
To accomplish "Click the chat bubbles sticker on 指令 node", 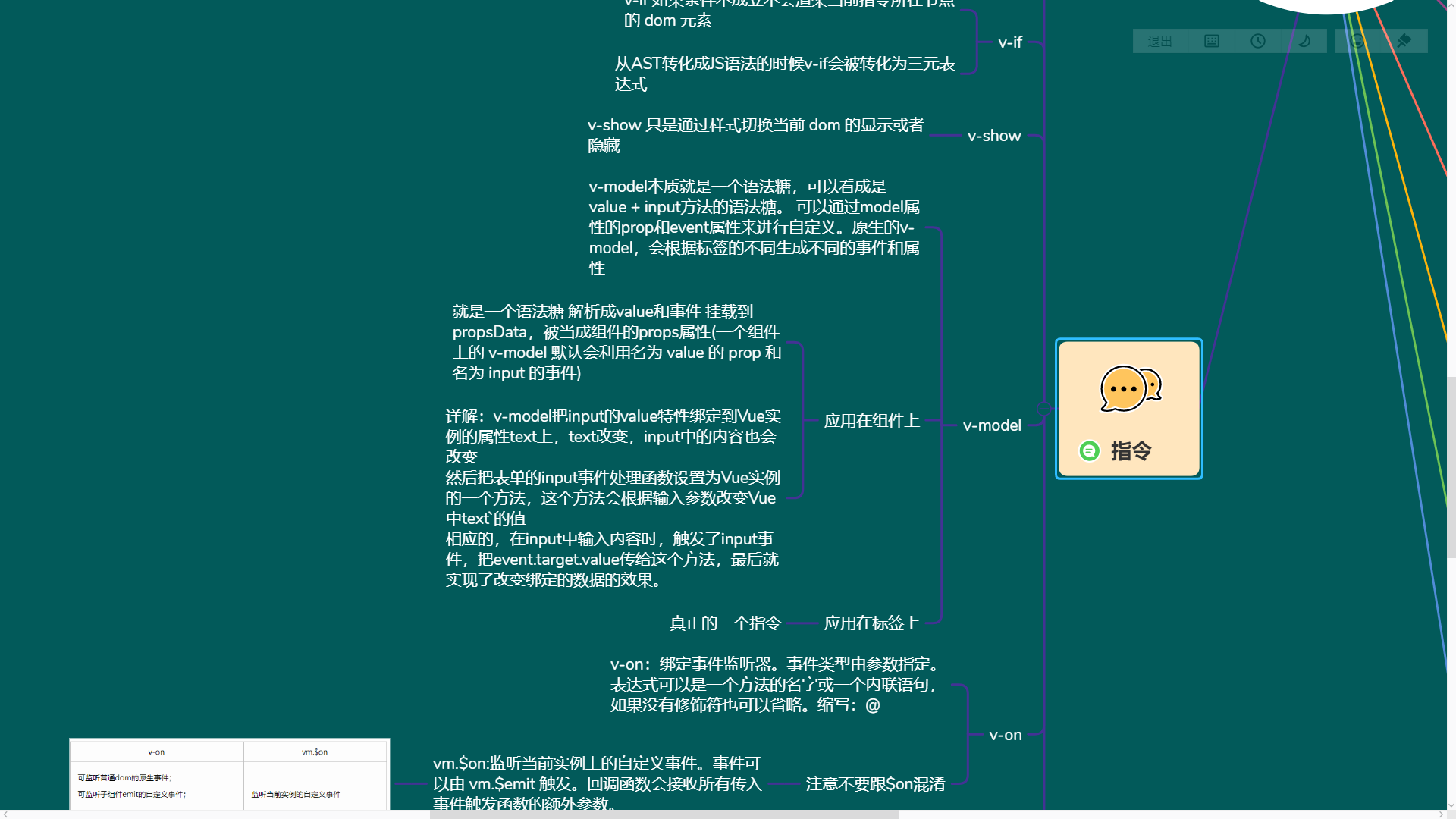I will 1130,389.
